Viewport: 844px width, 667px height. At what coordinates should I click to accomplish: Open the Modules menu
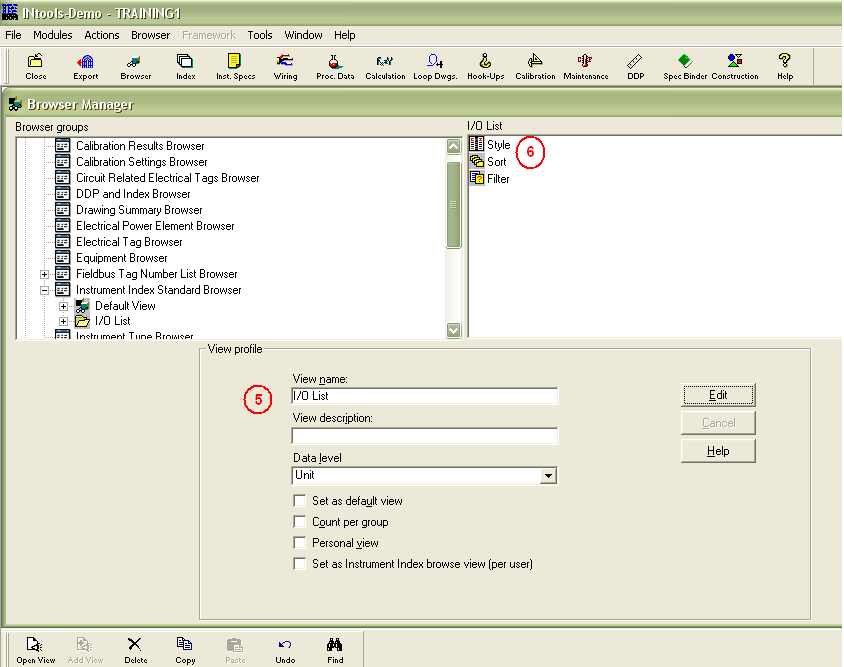click(x=52, y=34)
